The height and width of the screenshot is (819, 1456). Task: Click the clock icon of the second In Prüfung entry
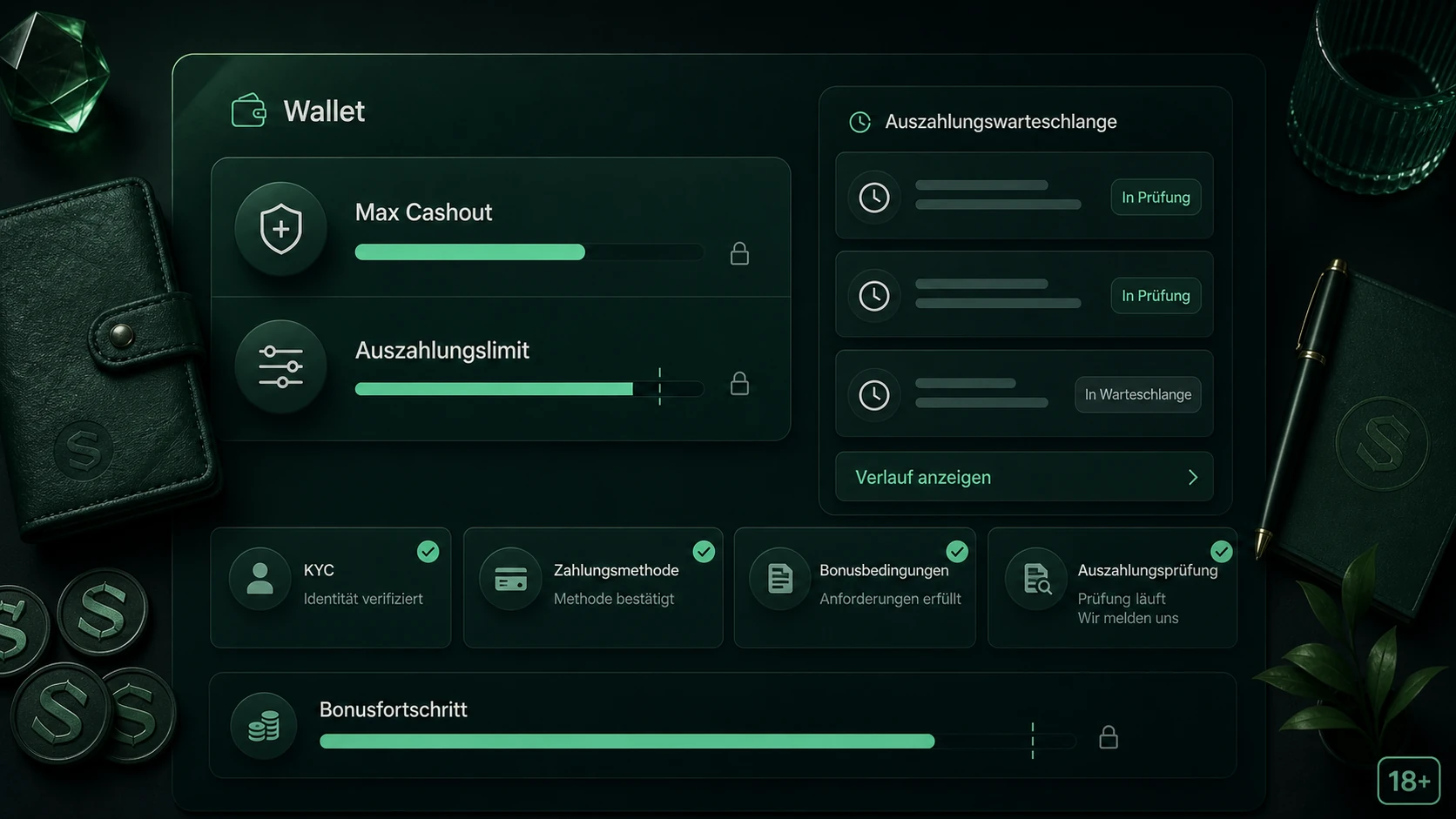click(874, 296)
